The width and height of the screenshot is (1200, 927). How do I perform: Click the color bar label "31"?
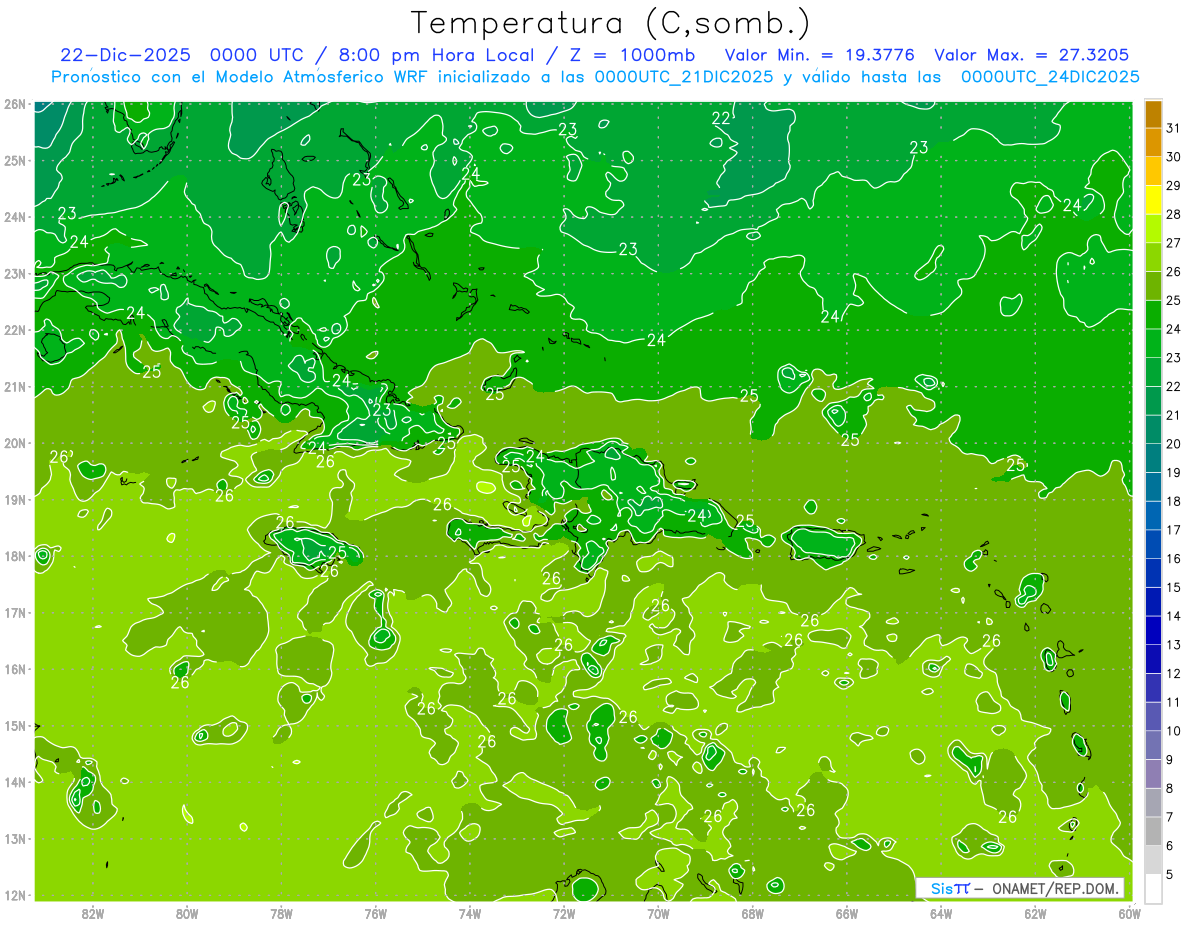click(1174, 128)
